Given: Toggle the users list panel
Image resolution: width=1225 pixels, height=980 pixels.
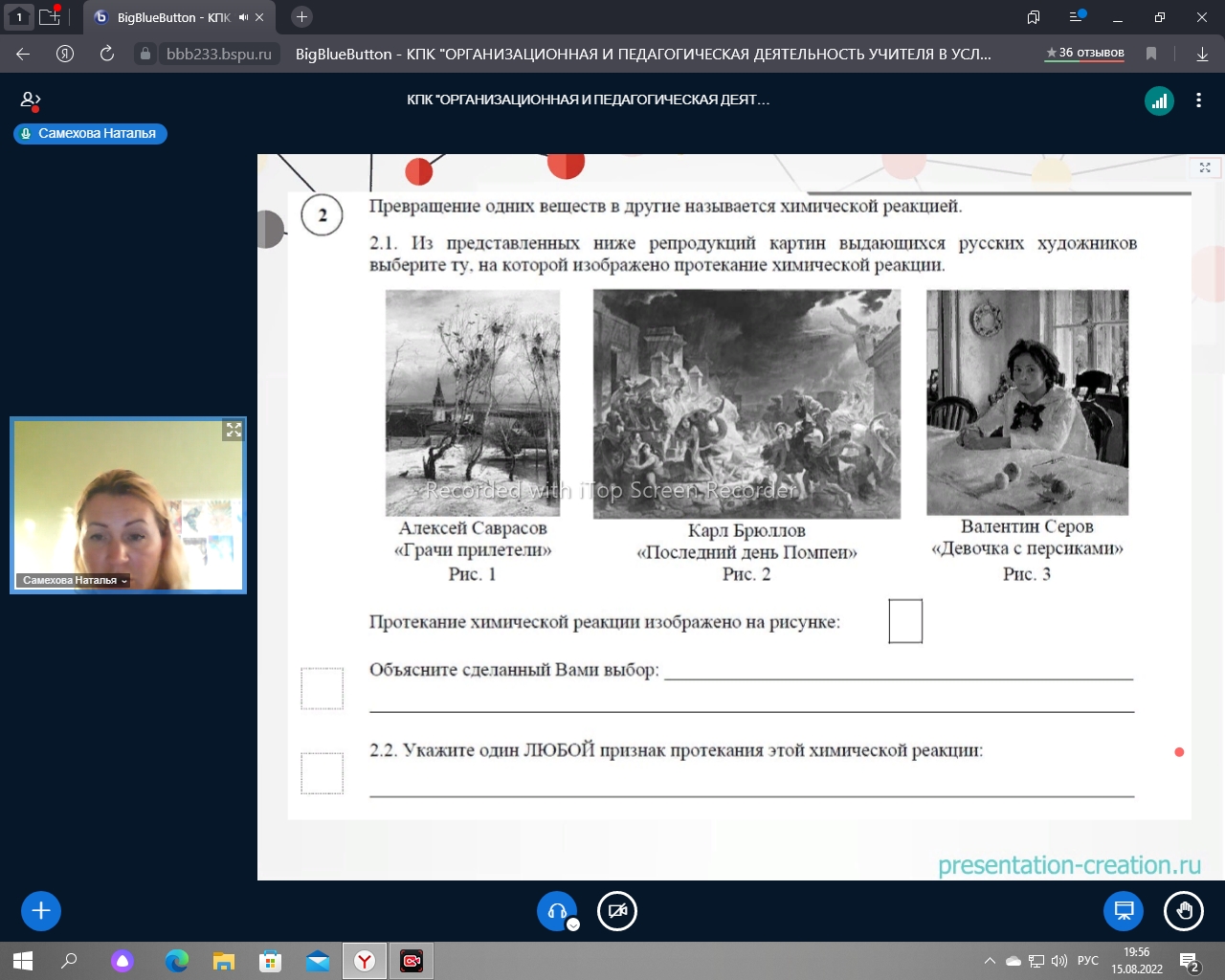Looking at the screenshot, I should (31, 100).
